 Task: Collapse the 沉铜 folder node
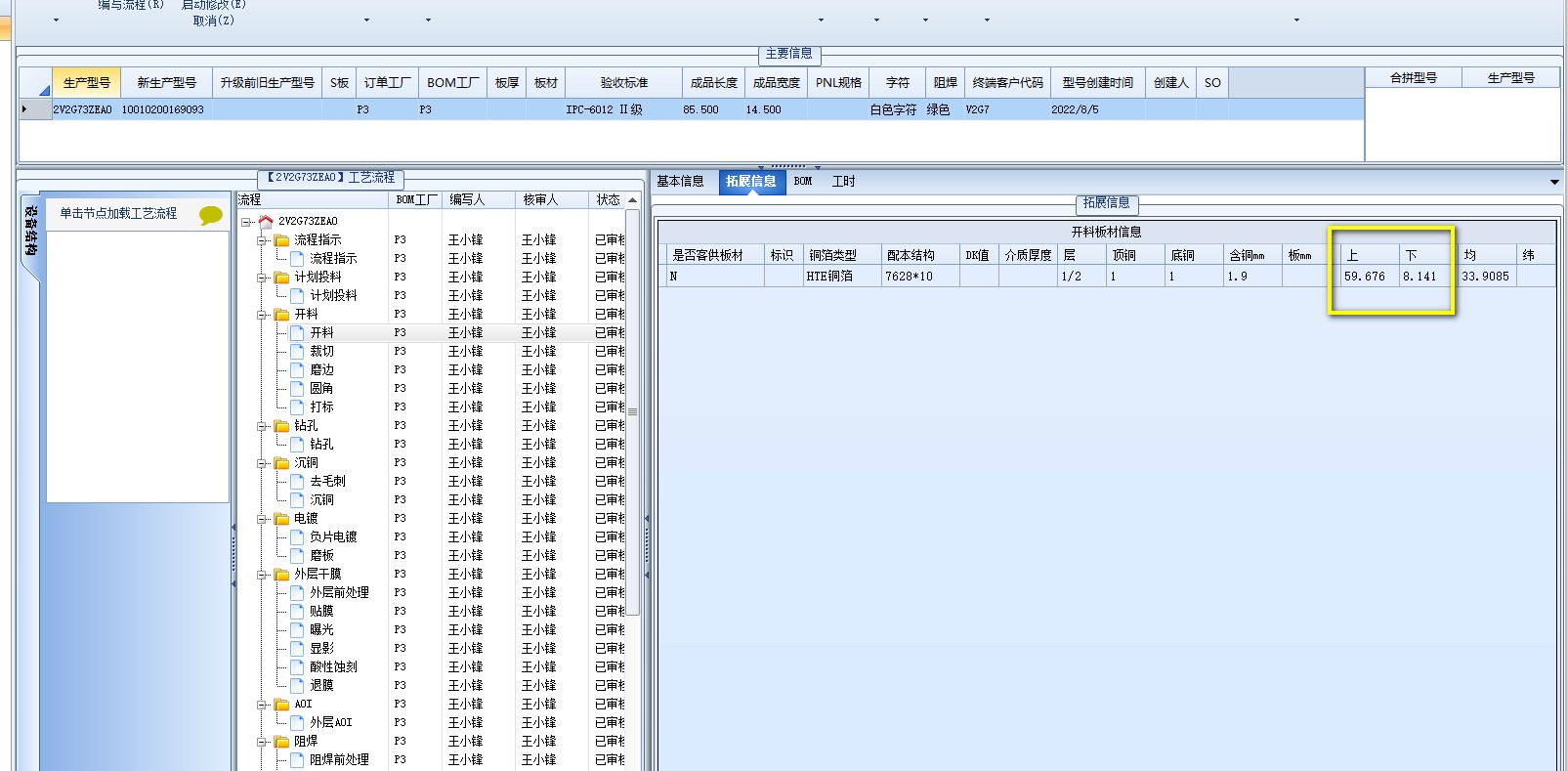click(x=262, y=463)
